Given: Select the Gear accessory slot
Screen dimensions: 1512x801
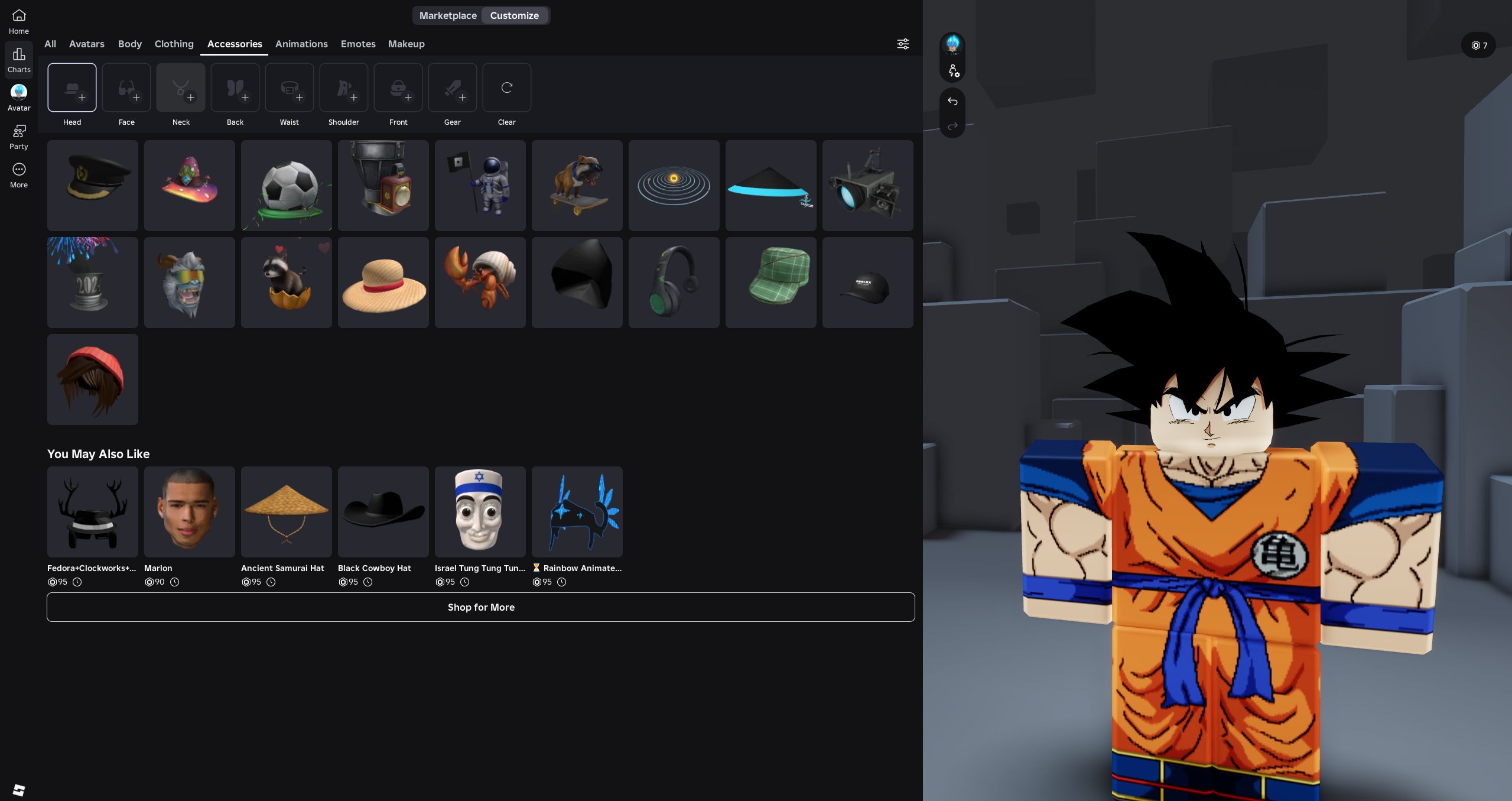Looking at the screenshot, I should [x=453, y=87].
